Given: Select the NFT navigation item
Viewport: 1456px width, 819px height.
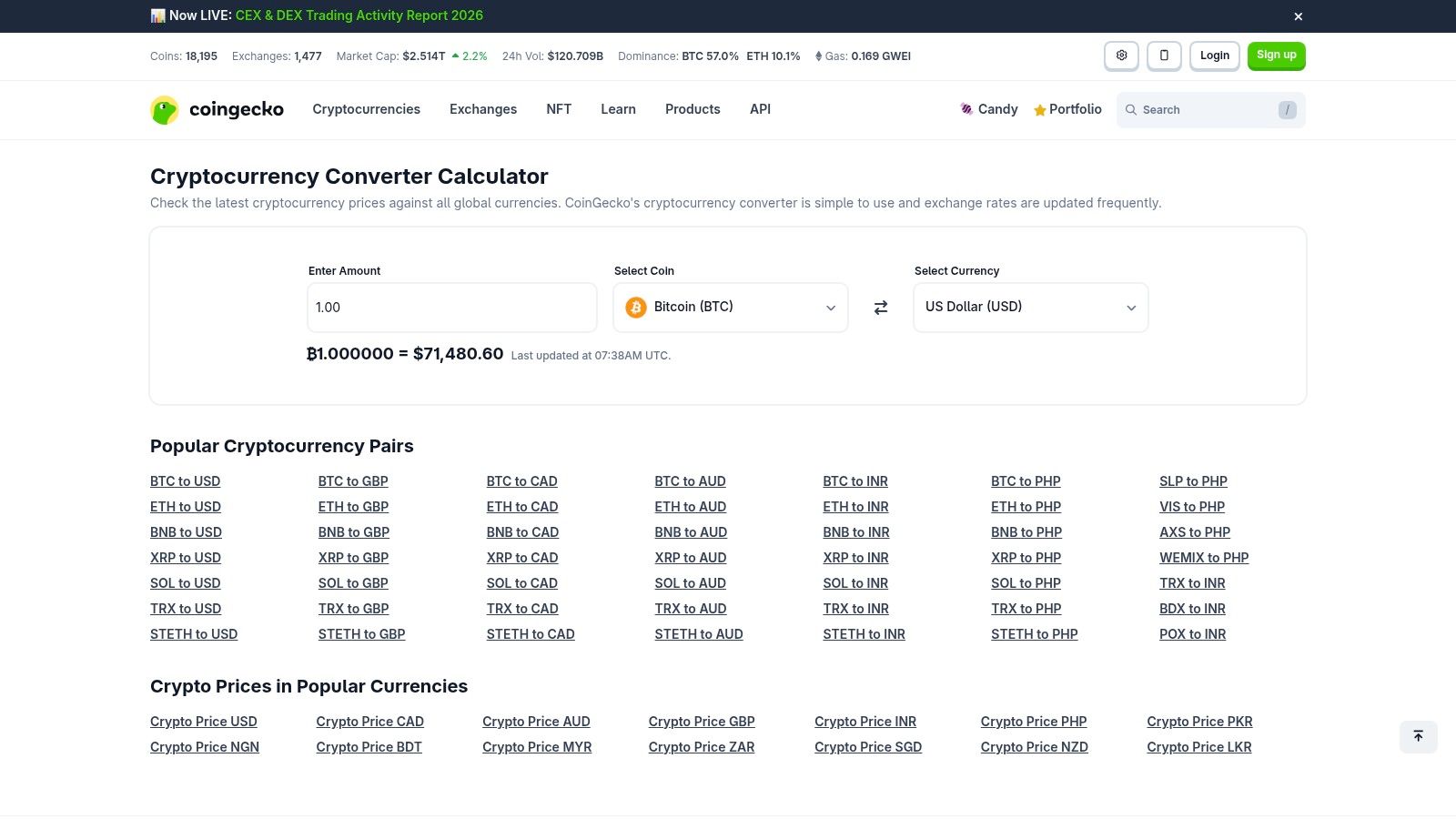Looking at the screenshot, I should click(559, 109).
